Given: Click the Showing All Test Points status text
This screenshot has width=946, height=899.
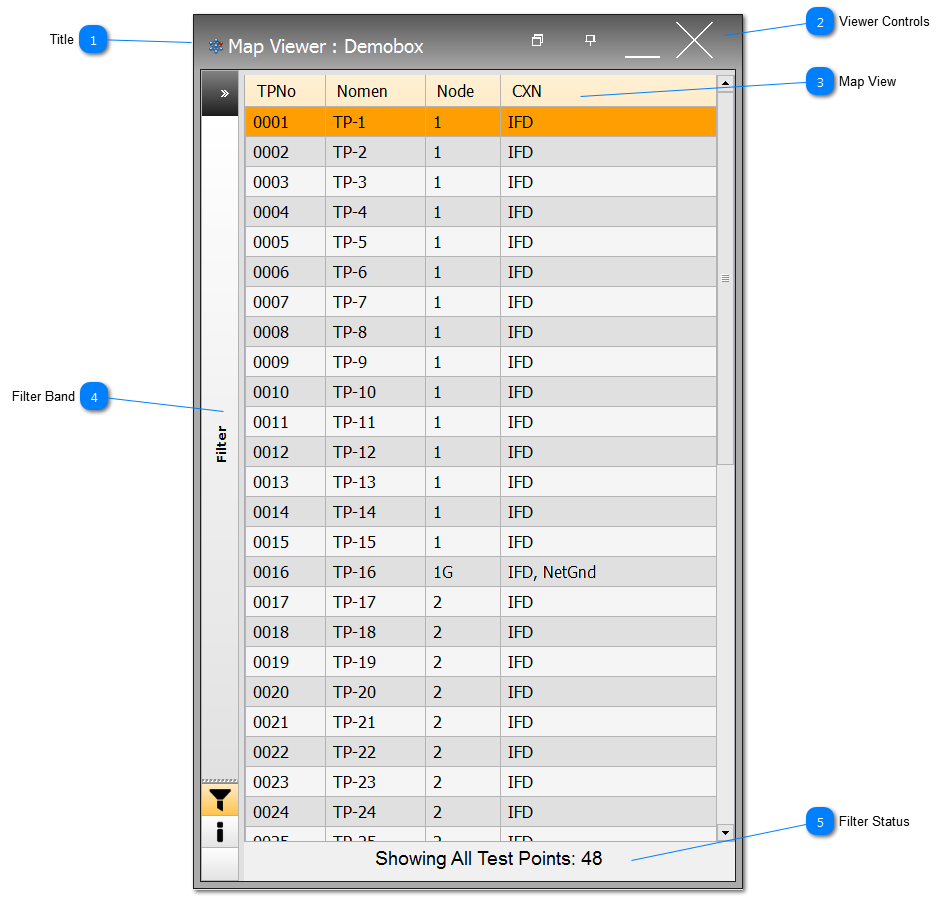Looking at the screenshot, I should click(x=489, y=858).
